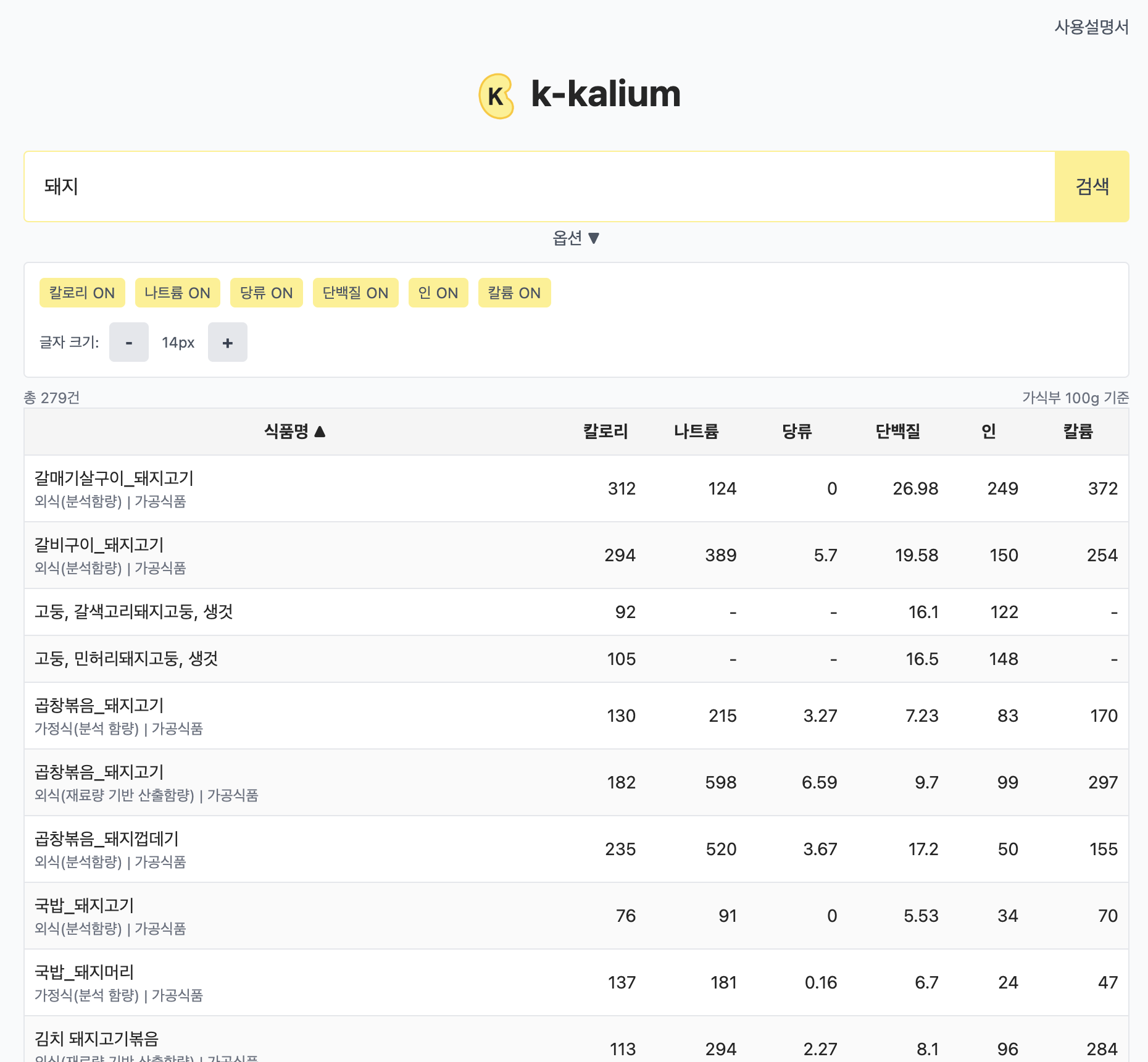Toggle sort order on 식품명 column
This screenshot has height=1062, width=1148.
pos(296,432)
